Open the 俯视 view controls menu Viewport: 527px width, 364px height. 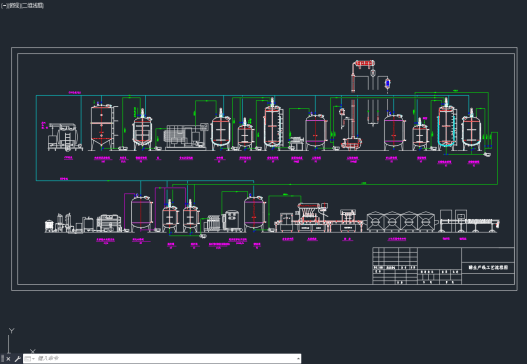click(14, 6)
